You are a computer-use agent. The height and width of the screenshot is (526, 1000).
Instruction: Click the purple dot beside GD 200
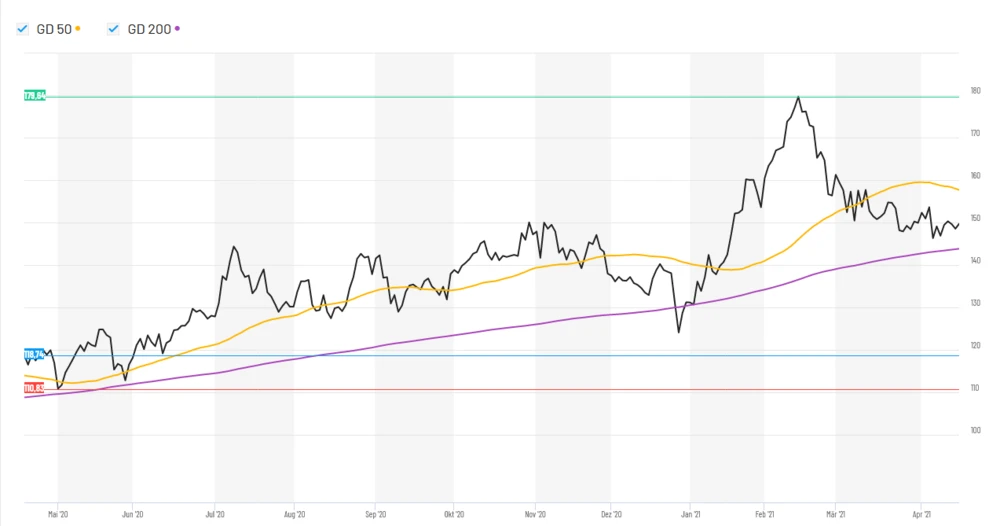coord(177,29)
